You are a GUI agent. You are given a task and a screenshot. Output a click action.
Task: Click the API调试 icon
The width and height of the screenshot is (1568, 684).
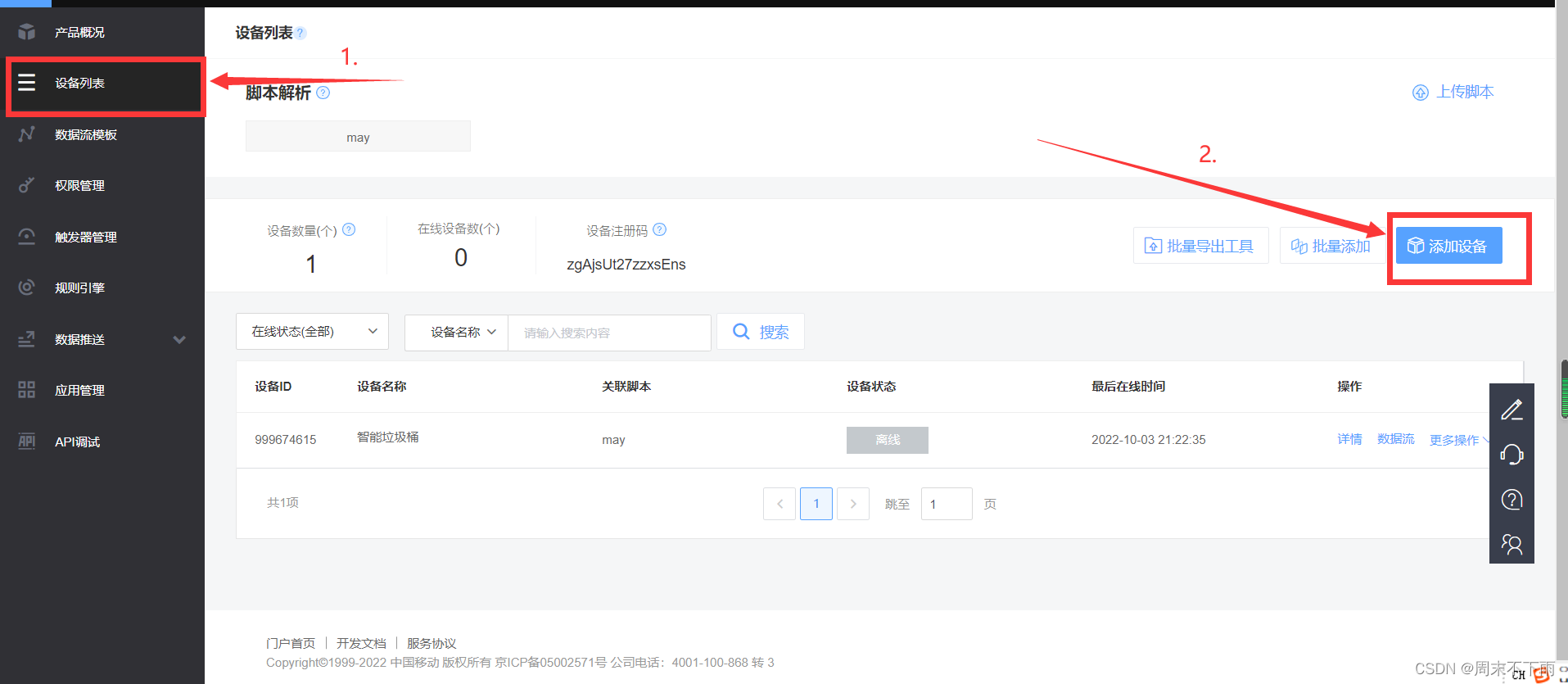pos(27,441)
